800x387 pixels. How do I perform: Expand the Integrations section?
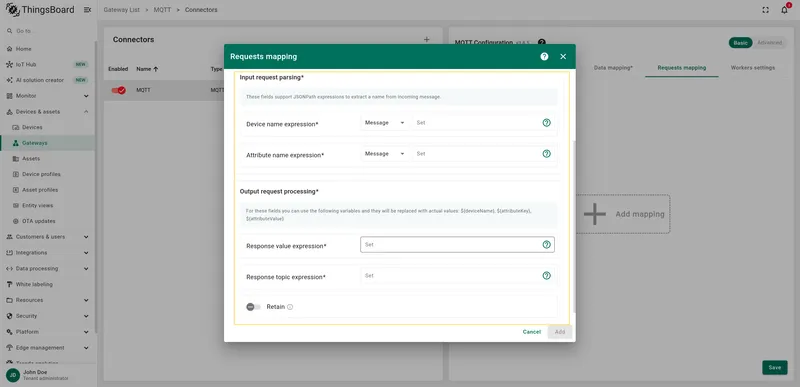click(86, 253)
